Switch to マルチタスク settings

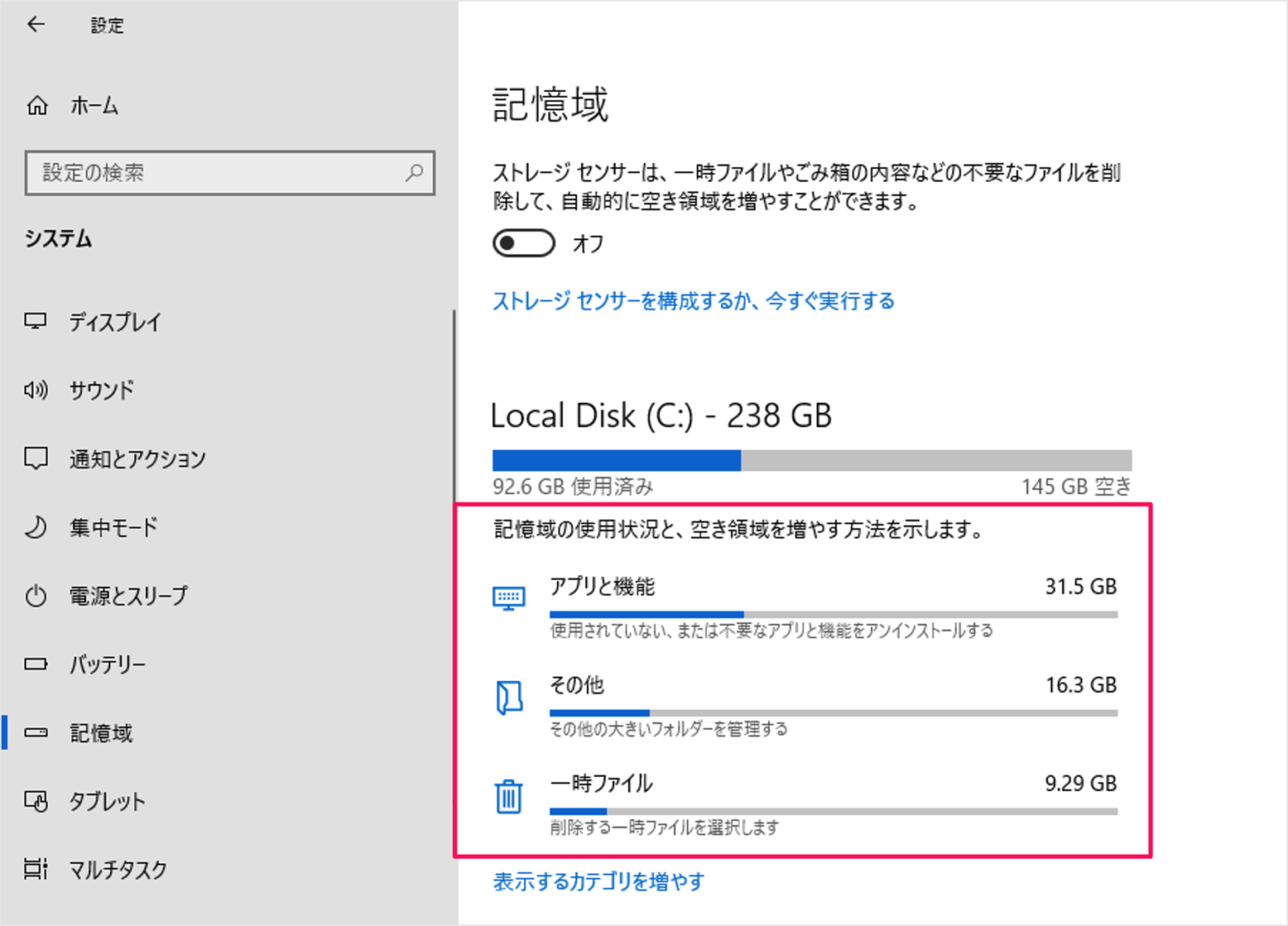(x=117, y=870)
